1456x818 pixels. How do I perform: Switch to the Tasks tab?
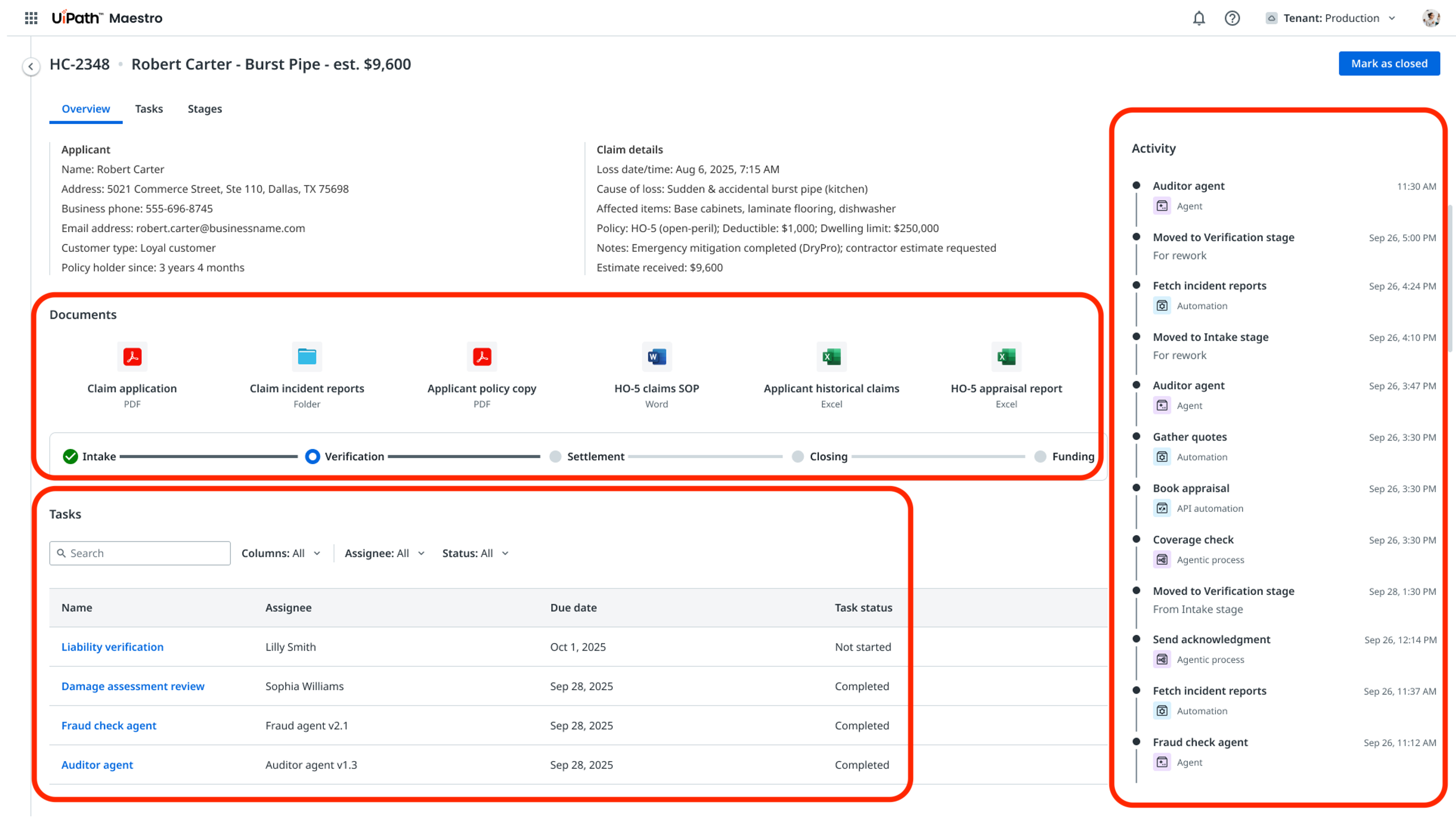[149, 109]
